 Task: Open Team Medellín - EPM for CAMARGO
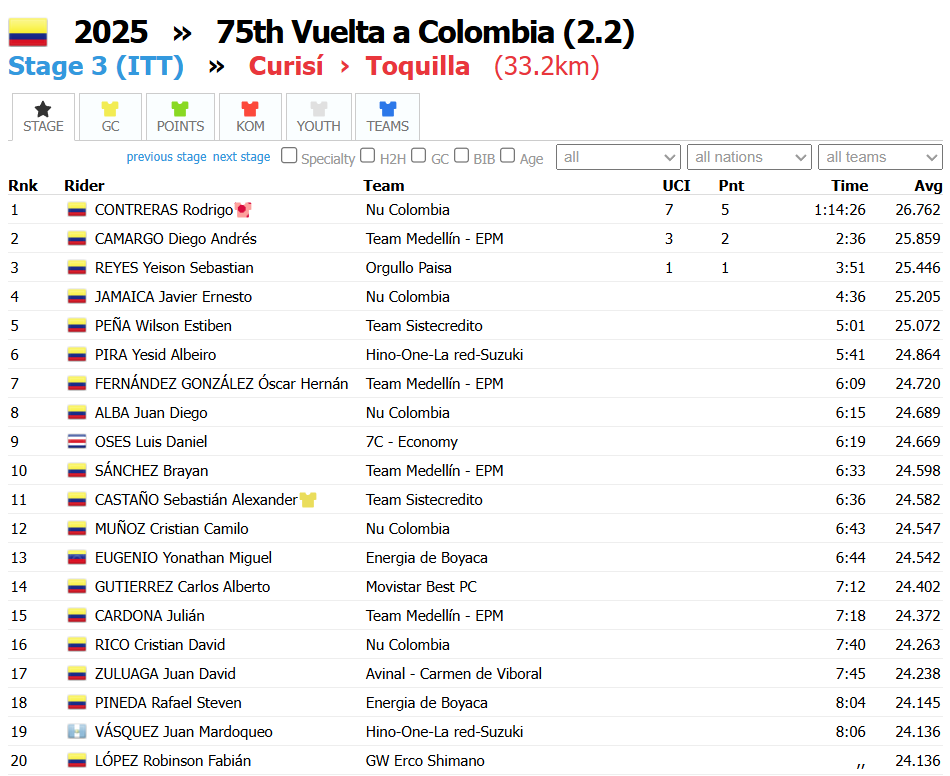point(434,239)
